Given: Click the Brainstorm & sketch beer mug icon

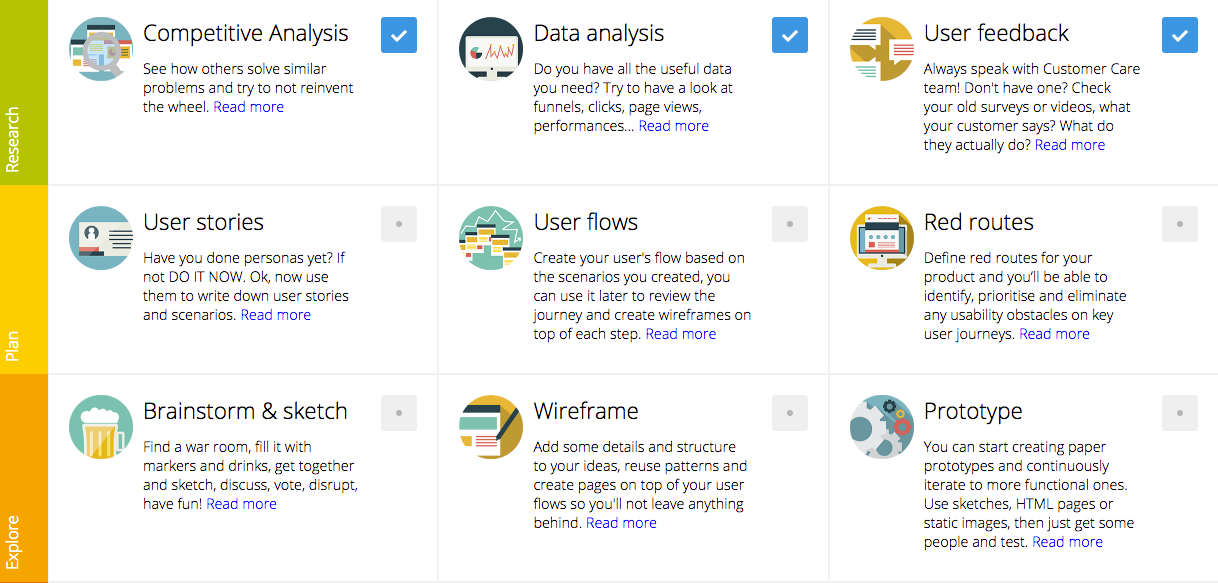Looking at the screenshot, I should tap(100, 427).
